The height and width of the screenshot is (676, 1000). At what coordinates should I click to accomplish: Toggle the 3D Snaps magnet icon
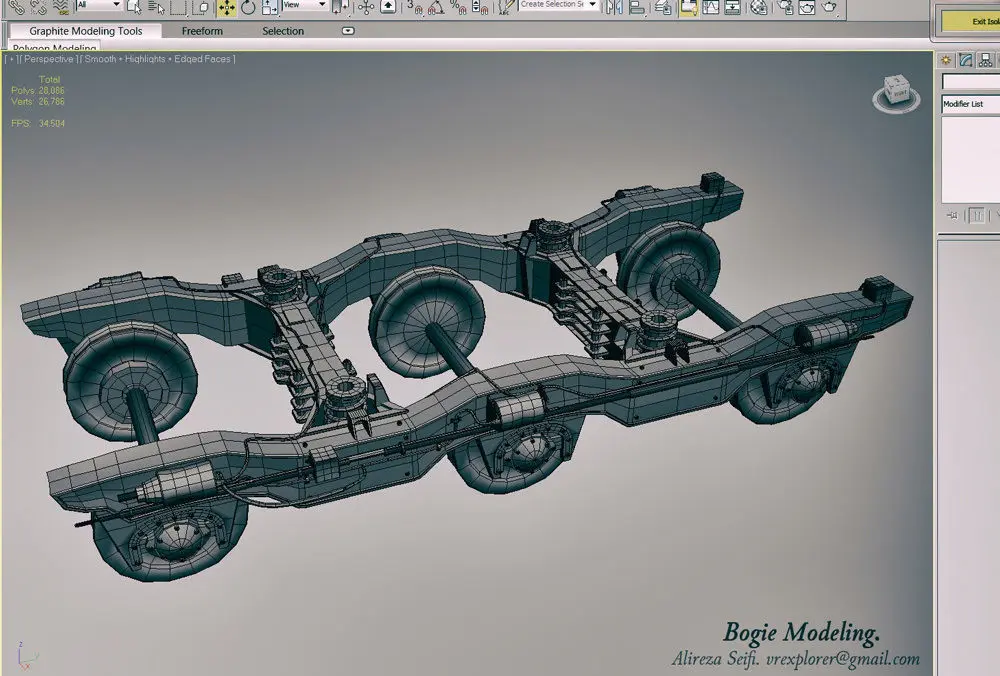click(415, 7)
